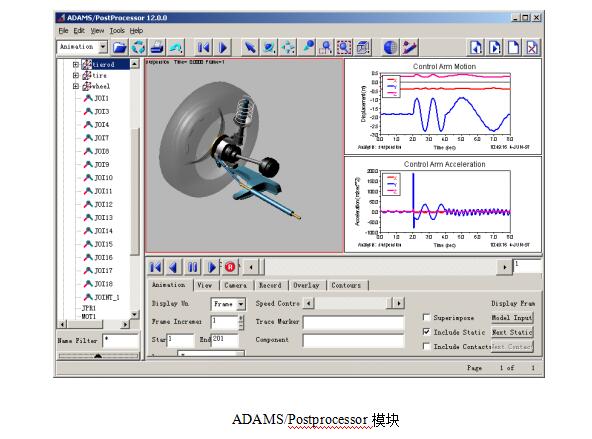Viewport: 592px width, 439px height.
Task: Click frame slider left arrow
Action: click(251, 267)
